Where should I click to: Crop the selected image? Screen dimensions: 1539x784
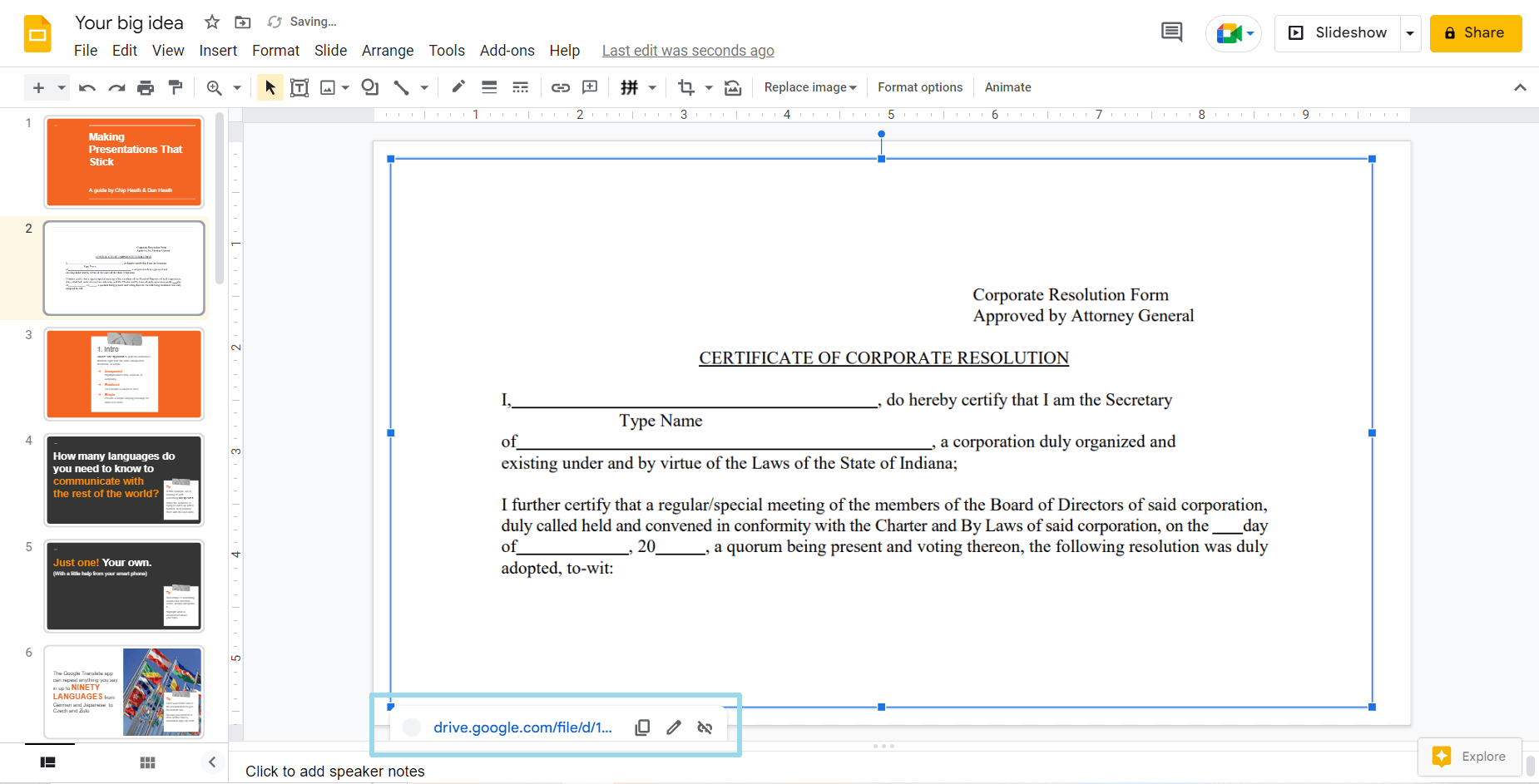[687, 87]
